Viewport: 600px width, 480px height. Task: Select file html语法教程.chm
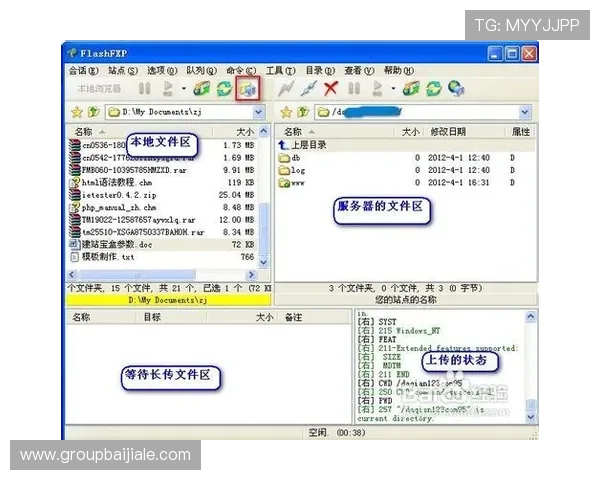coord(163,183)
